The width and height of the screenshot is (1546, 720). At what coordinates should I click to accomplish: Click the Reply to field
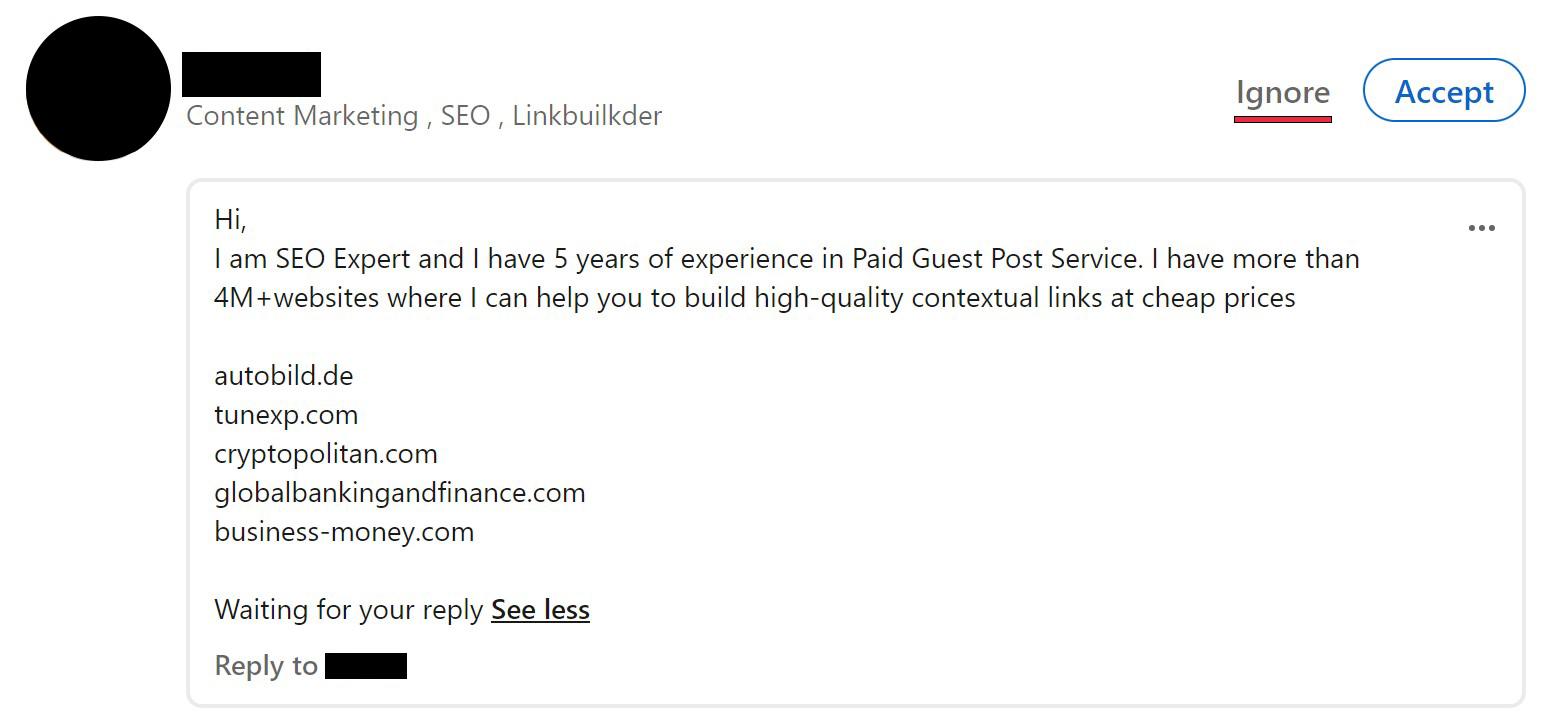[x=311, y=666]
